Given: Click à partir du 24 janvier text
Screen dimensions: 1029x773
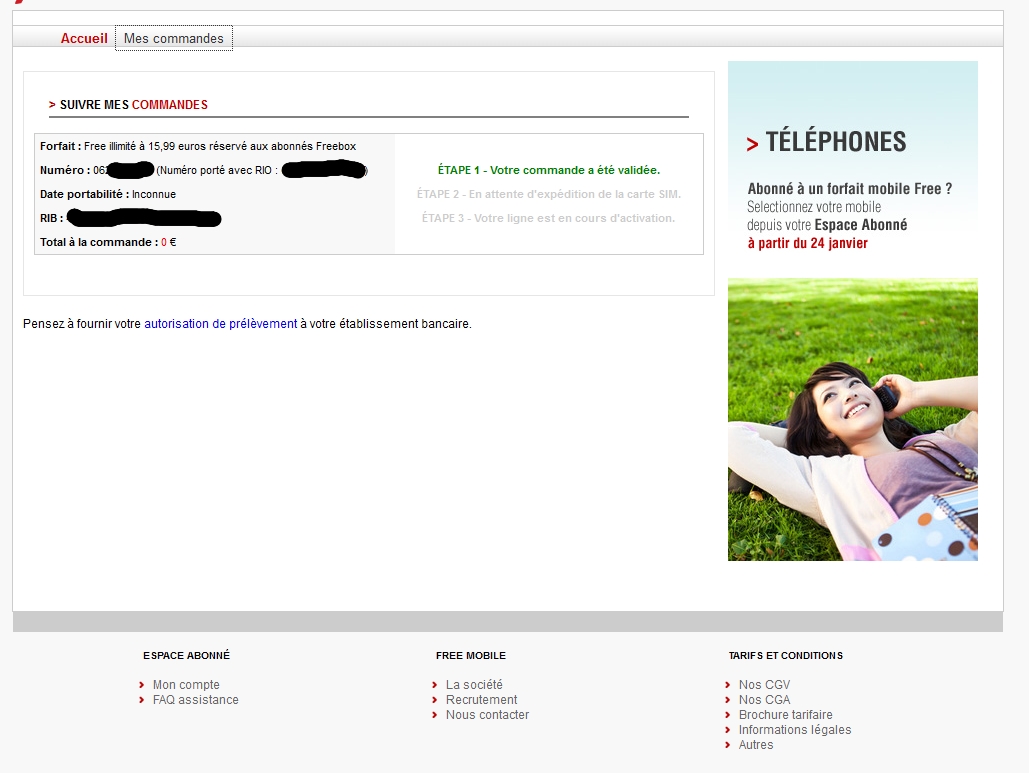Looking at the screenshot, I should point(808,243).
